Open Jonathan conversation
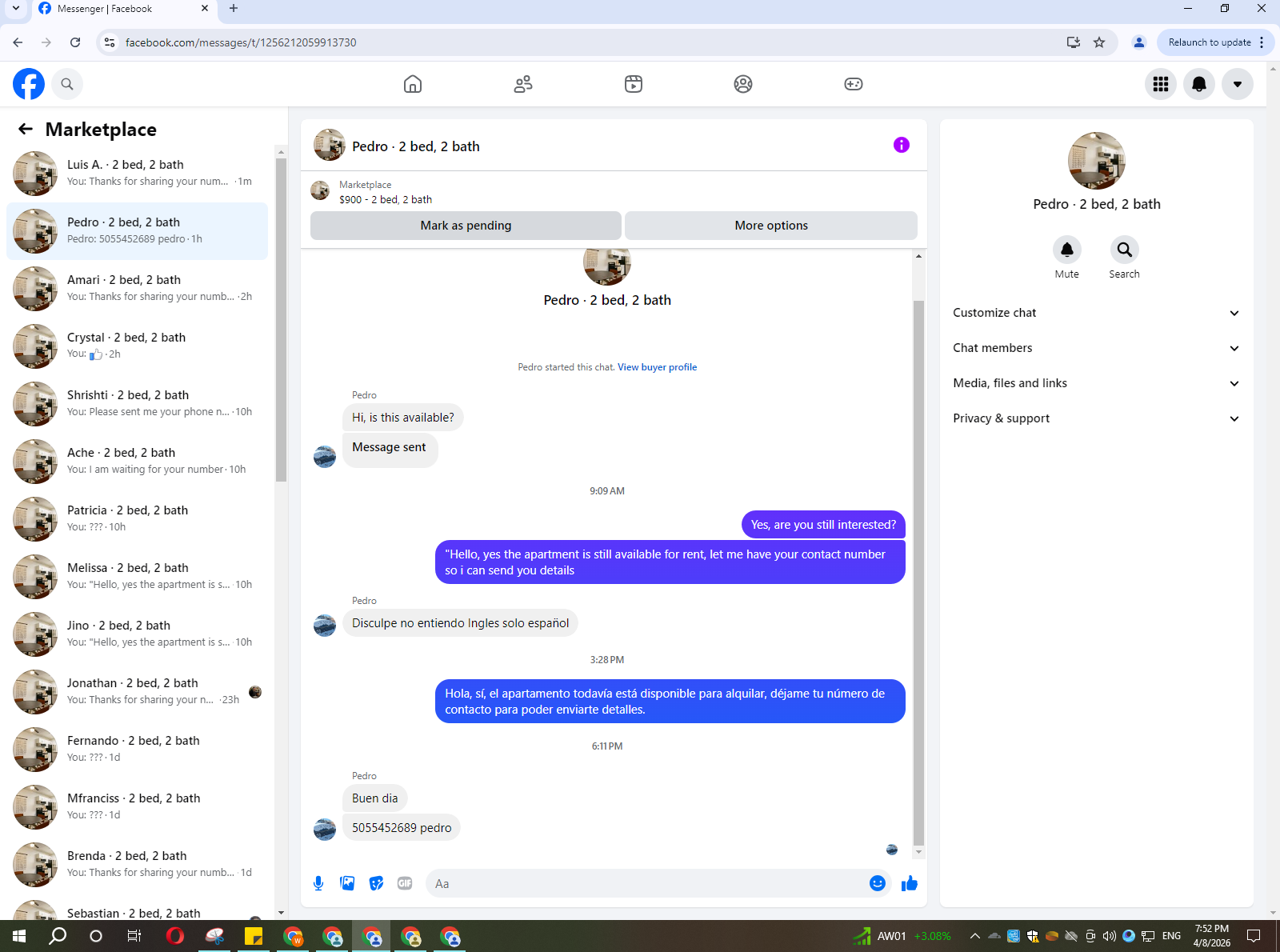Screen dimensions: 1280x952 coord(138,692)
